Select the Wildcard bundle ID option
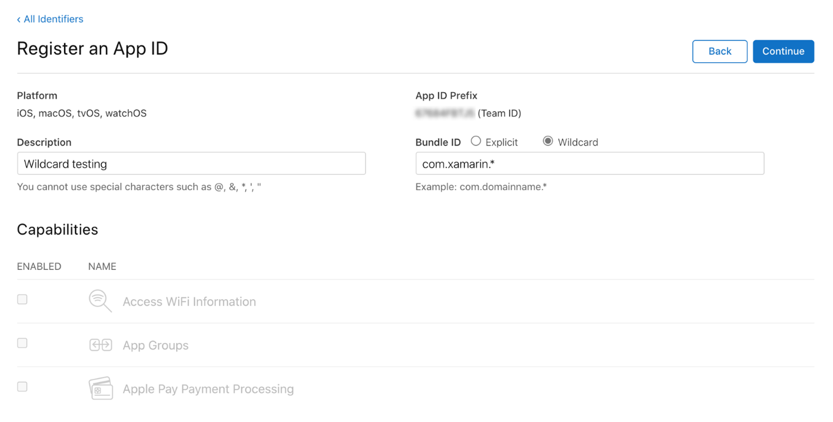This screenshot has width=833, height=422. pyautogui.click(x=548, y=141)
